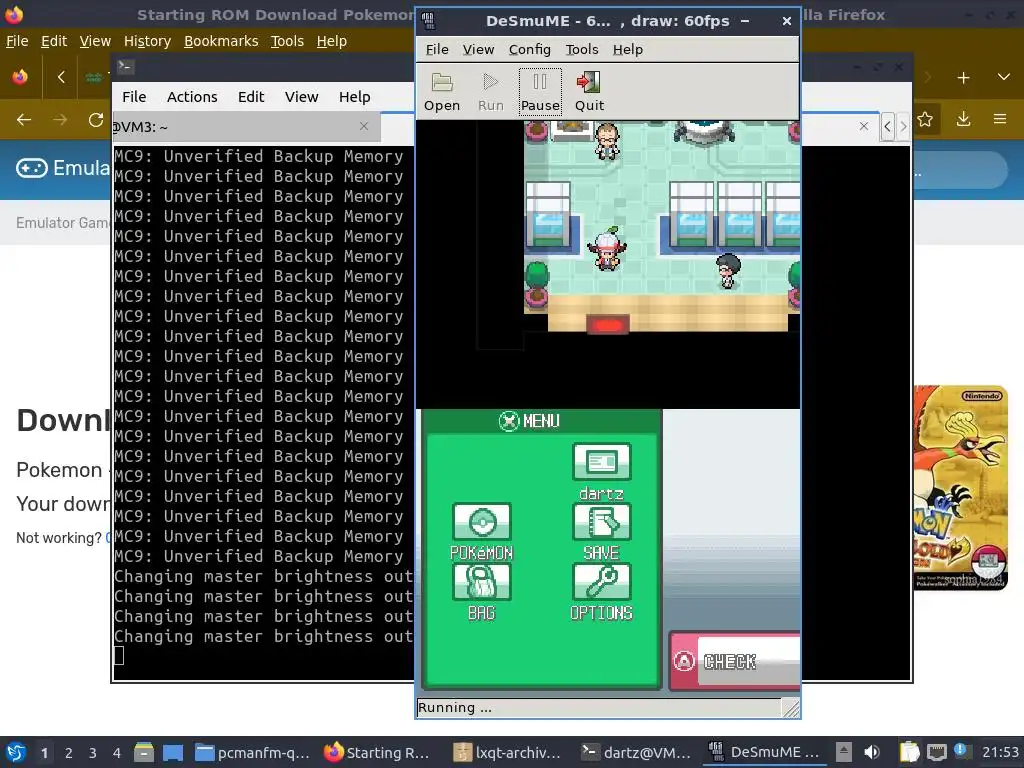The height and width of the screenshot is (768, 1024).
Task: Click the DeSmuME Quit toolbar icon
Action: pos(589,92)
